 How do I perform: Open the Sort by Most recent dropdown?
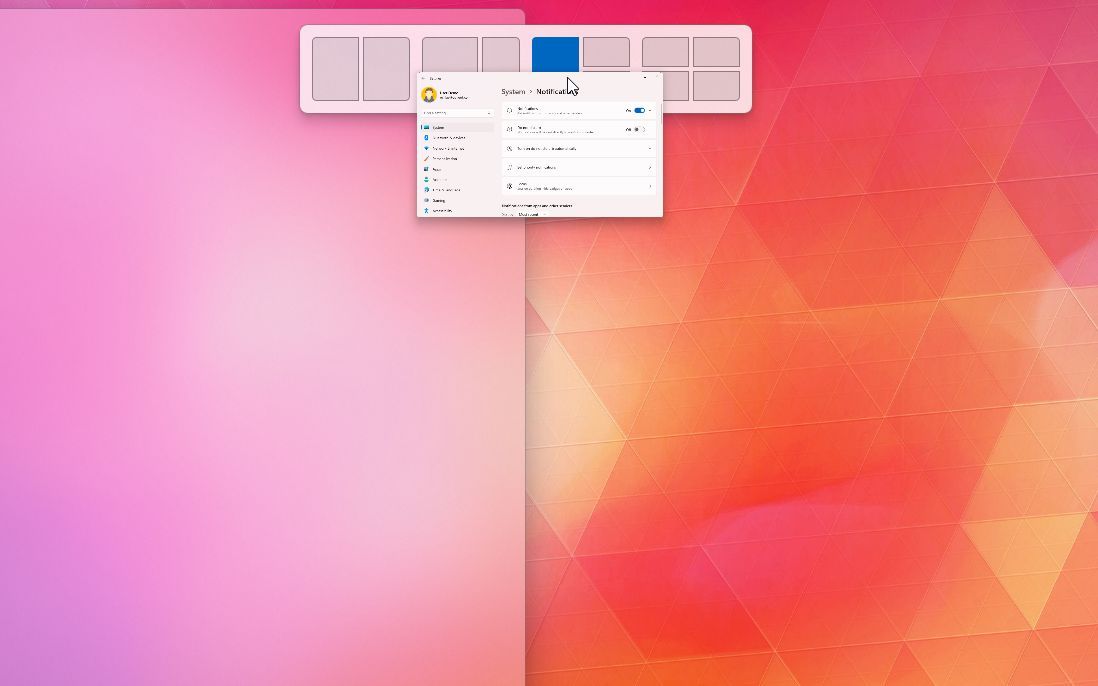[530, 214]
